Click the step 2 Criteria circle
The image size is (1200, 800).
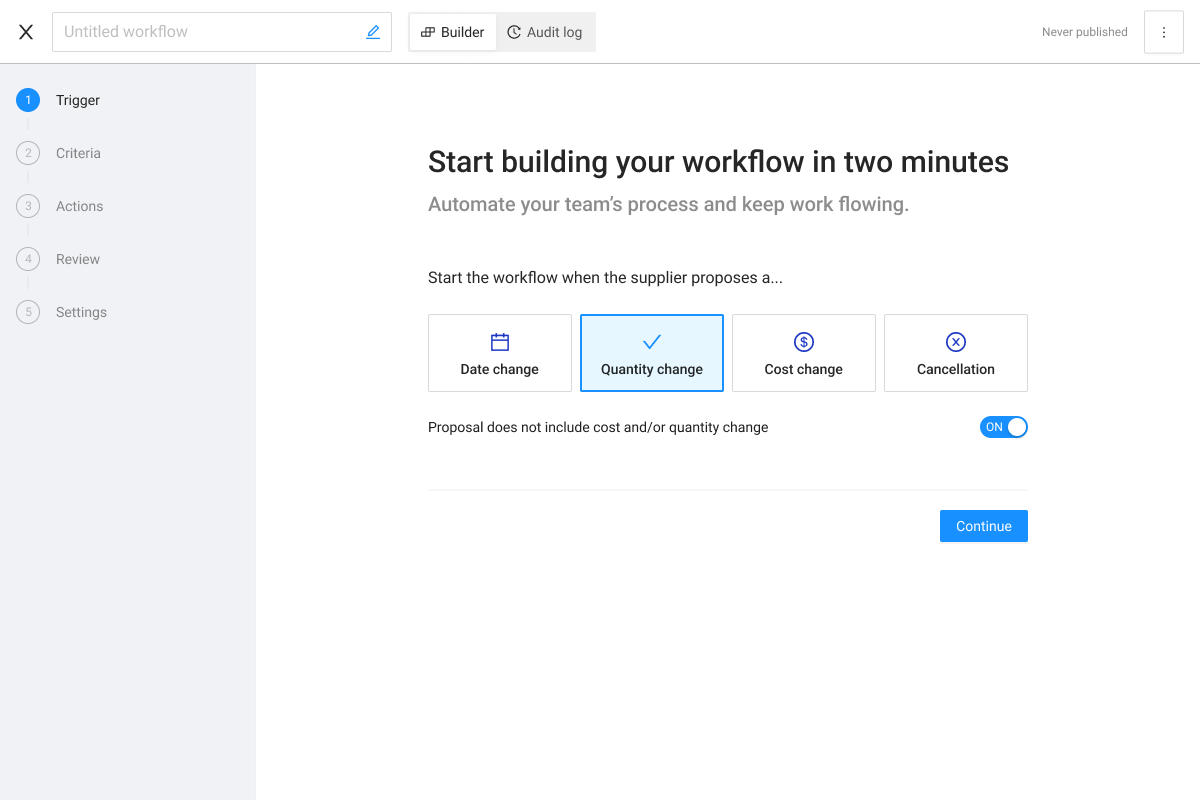point(28,153)
